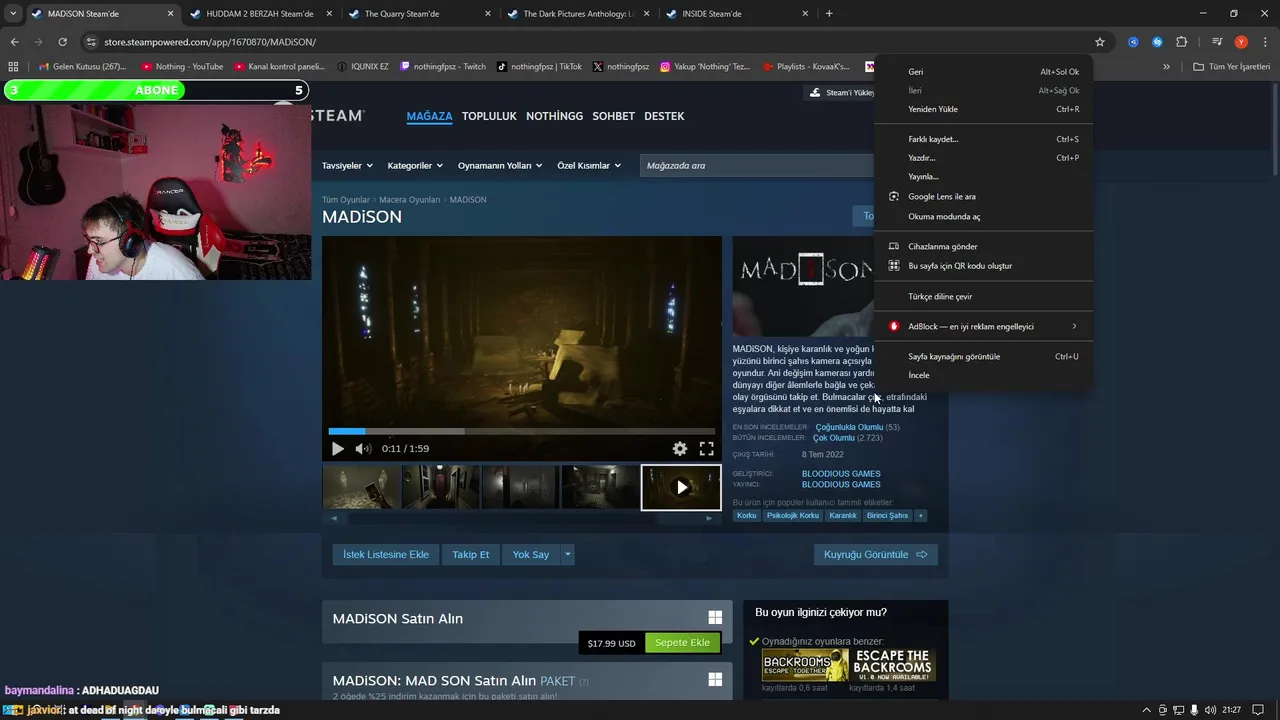The height and width of the screenshot is (720, 1280).
Task: Choose Türkçe diline çevir
Action: click(984, 296)
